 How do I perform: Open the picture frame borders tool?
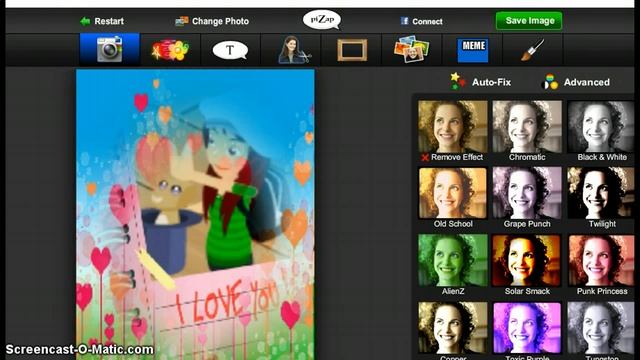coord(352,50)
